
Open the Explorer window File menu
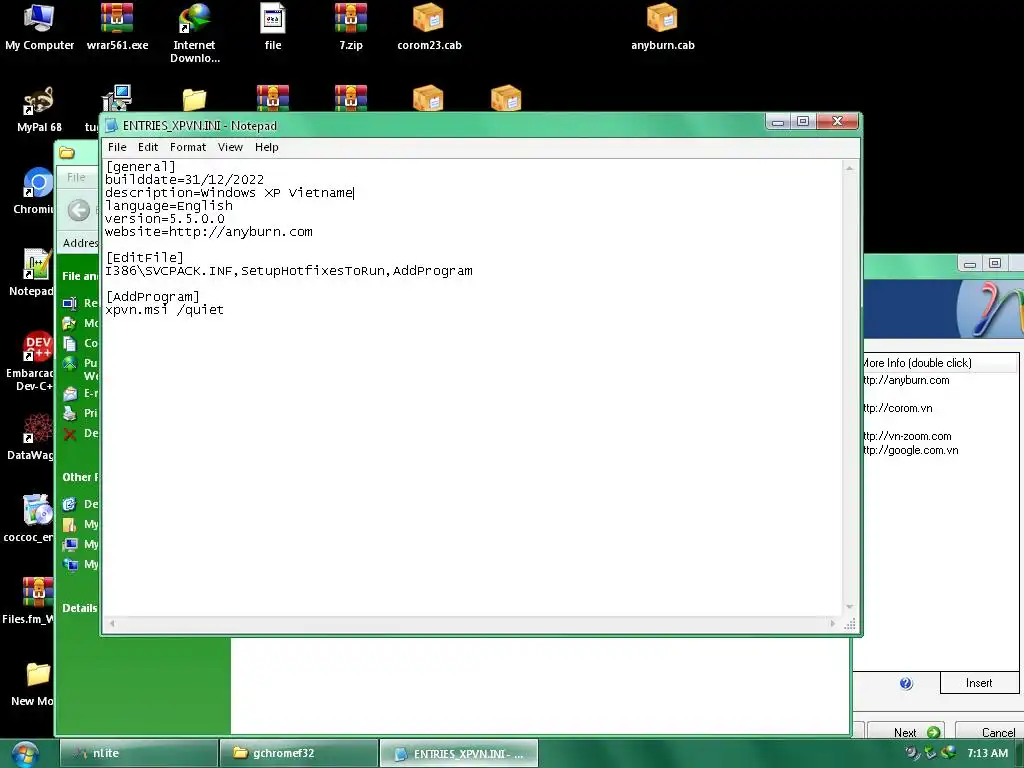click(76, 177)
